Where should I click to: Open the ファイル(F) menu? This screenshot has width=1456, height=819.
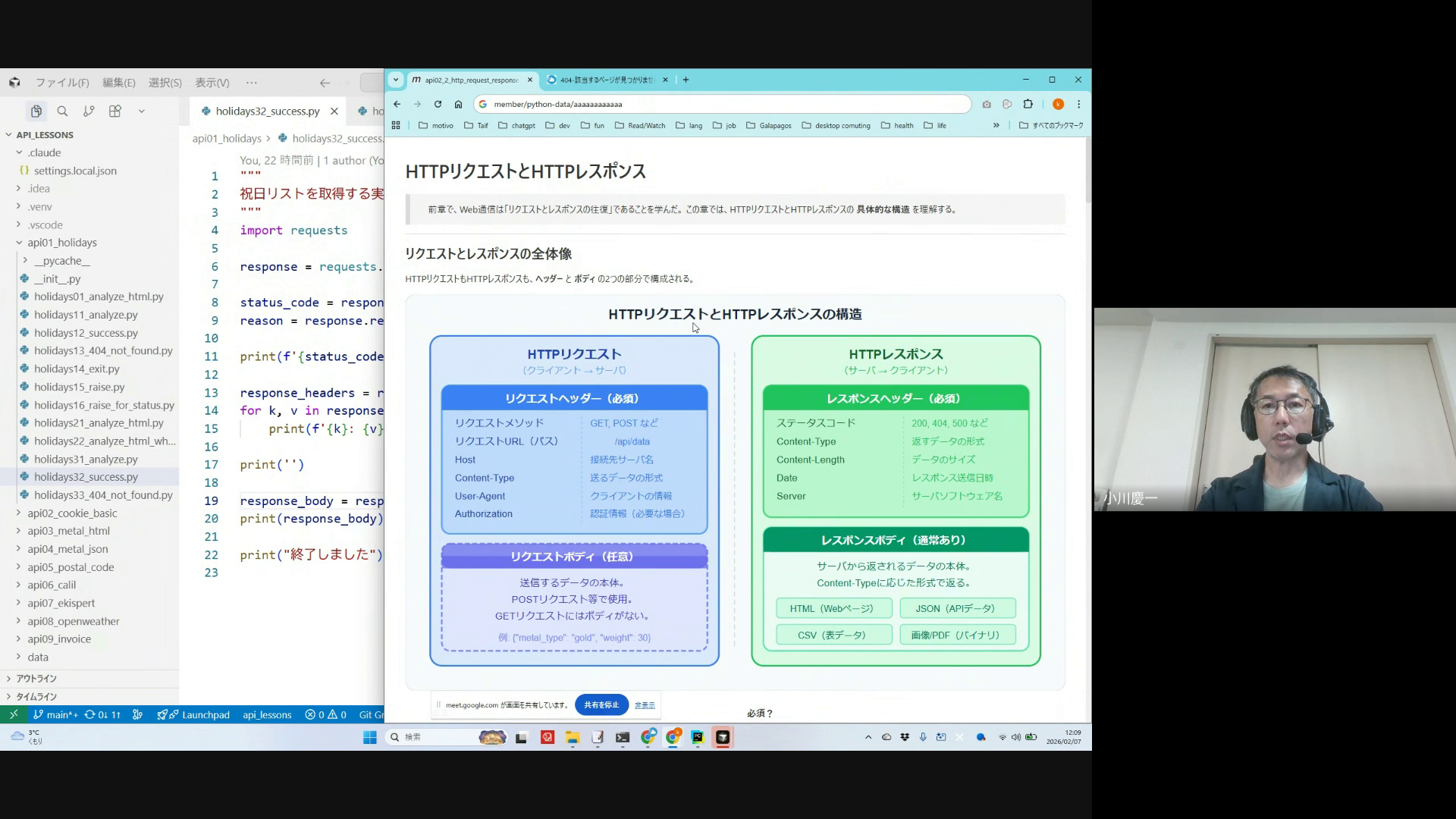pyautogui.click(x=61, y=83)
